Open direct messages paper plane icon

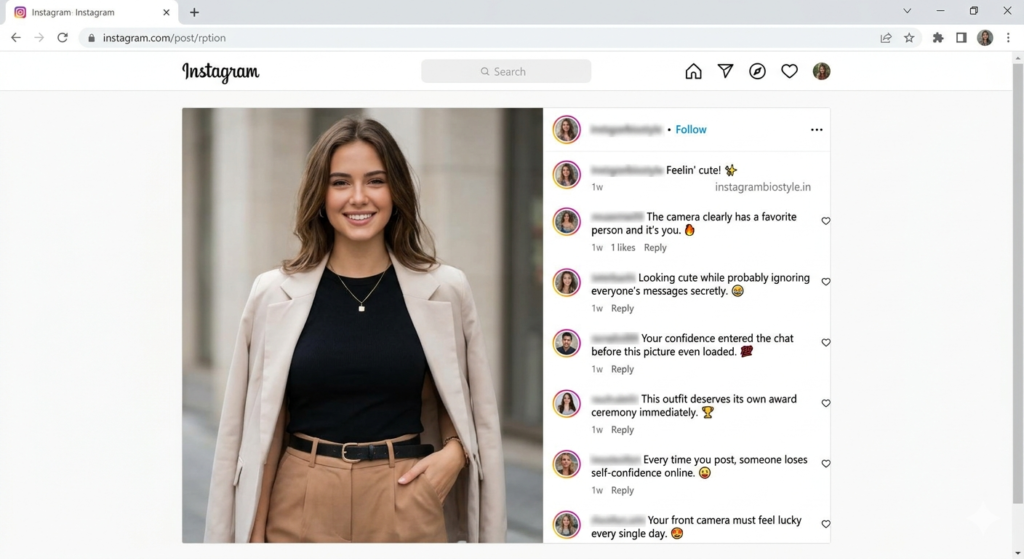(x=726, y=71)
